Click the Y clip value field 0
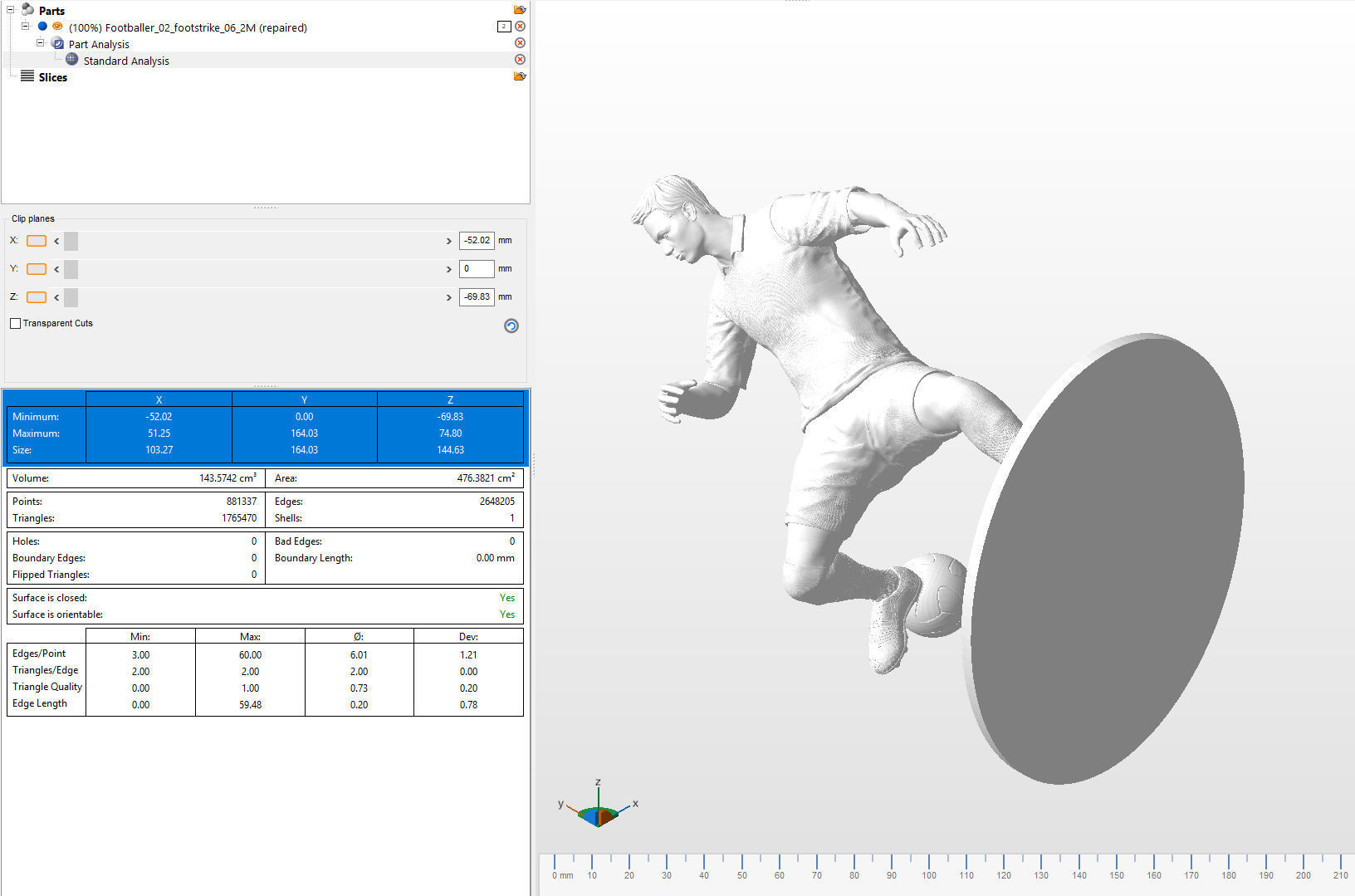 [477, 269]
